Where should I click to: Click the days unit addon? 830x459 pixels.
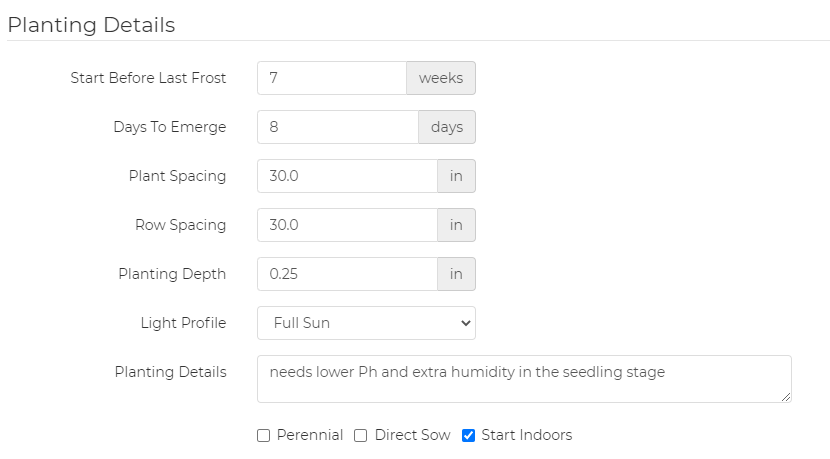coord(447,127)
